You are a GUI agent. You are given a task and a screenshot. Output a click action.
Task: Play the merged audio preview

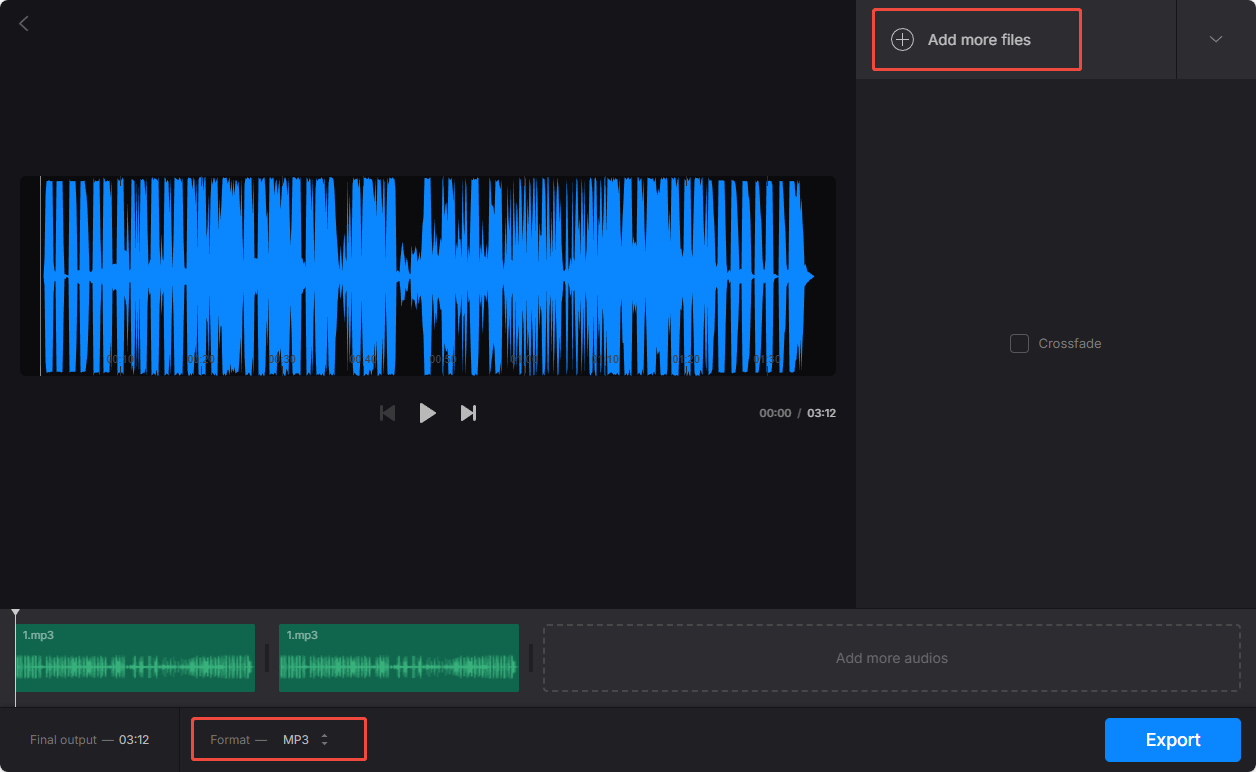427,412
